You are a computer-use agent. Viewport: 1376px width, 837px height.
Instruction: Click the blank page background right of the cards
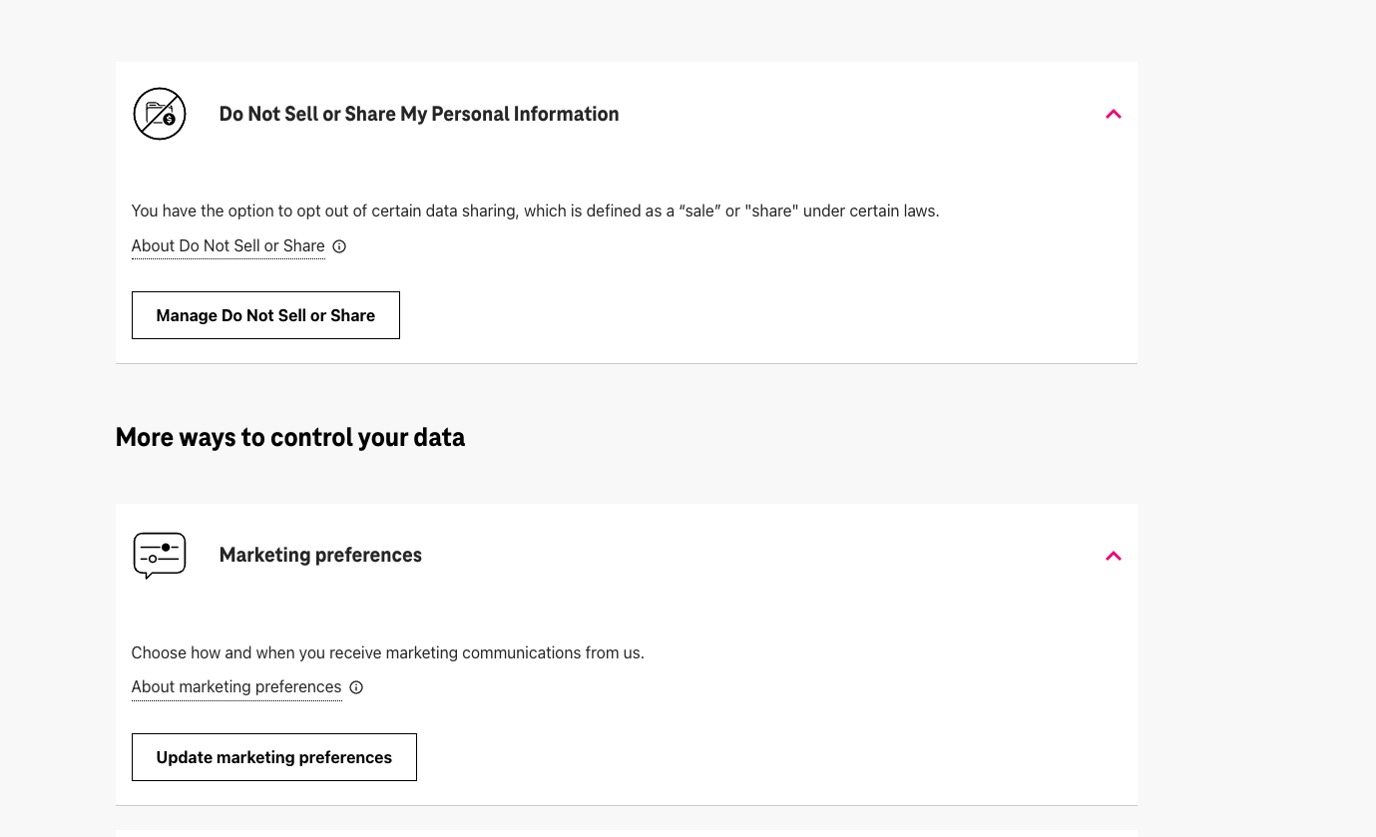click(x=1256, y=420)
